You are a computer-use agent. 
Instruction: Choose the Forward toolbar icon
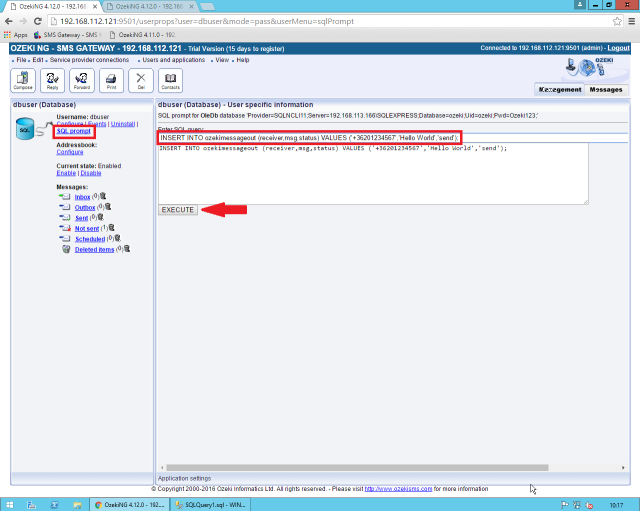point(82,80)
